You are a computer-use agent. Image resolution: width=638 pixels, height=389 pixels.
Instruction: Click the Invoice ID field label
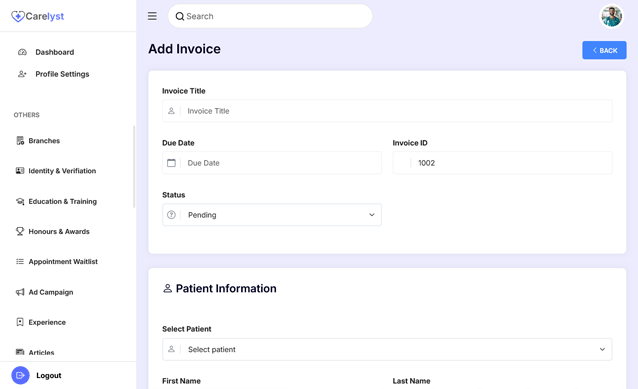click(x=410, y=143)
